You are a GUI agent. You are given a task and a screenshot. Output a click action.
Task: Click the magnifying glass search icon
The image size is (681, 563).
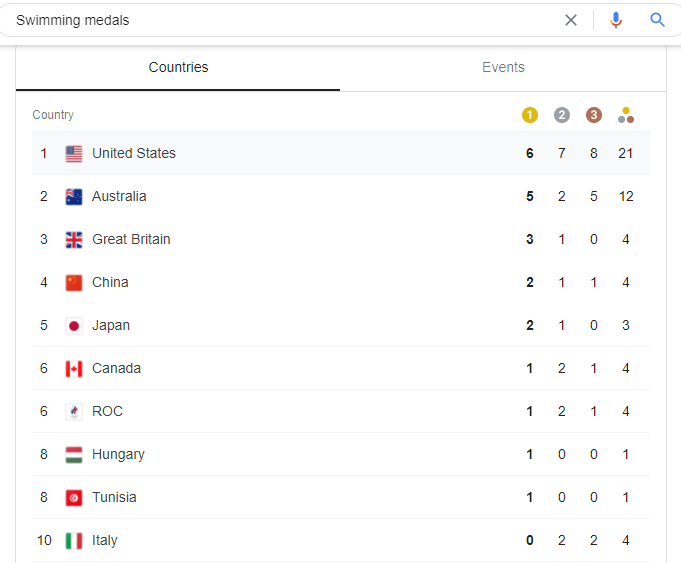click(x=657, y=20)
